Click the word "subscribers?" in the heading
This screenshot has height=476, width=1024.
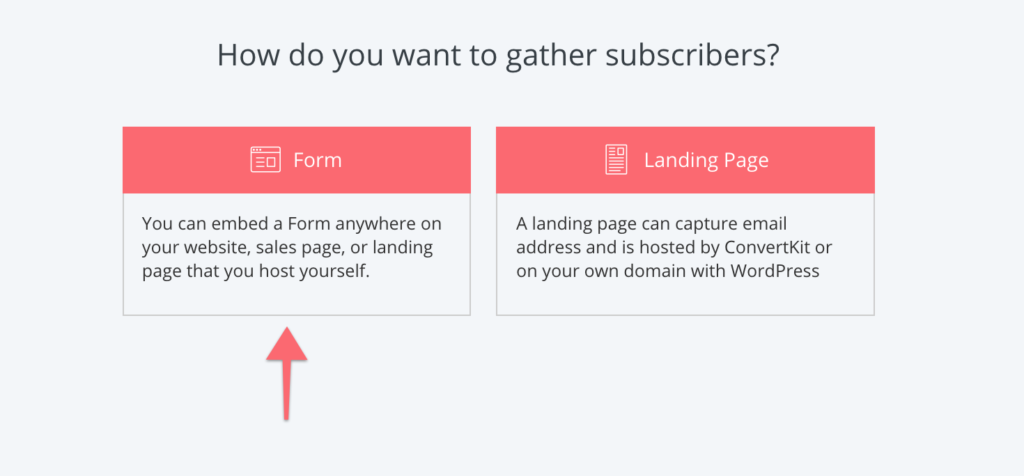tap(692, 56)
